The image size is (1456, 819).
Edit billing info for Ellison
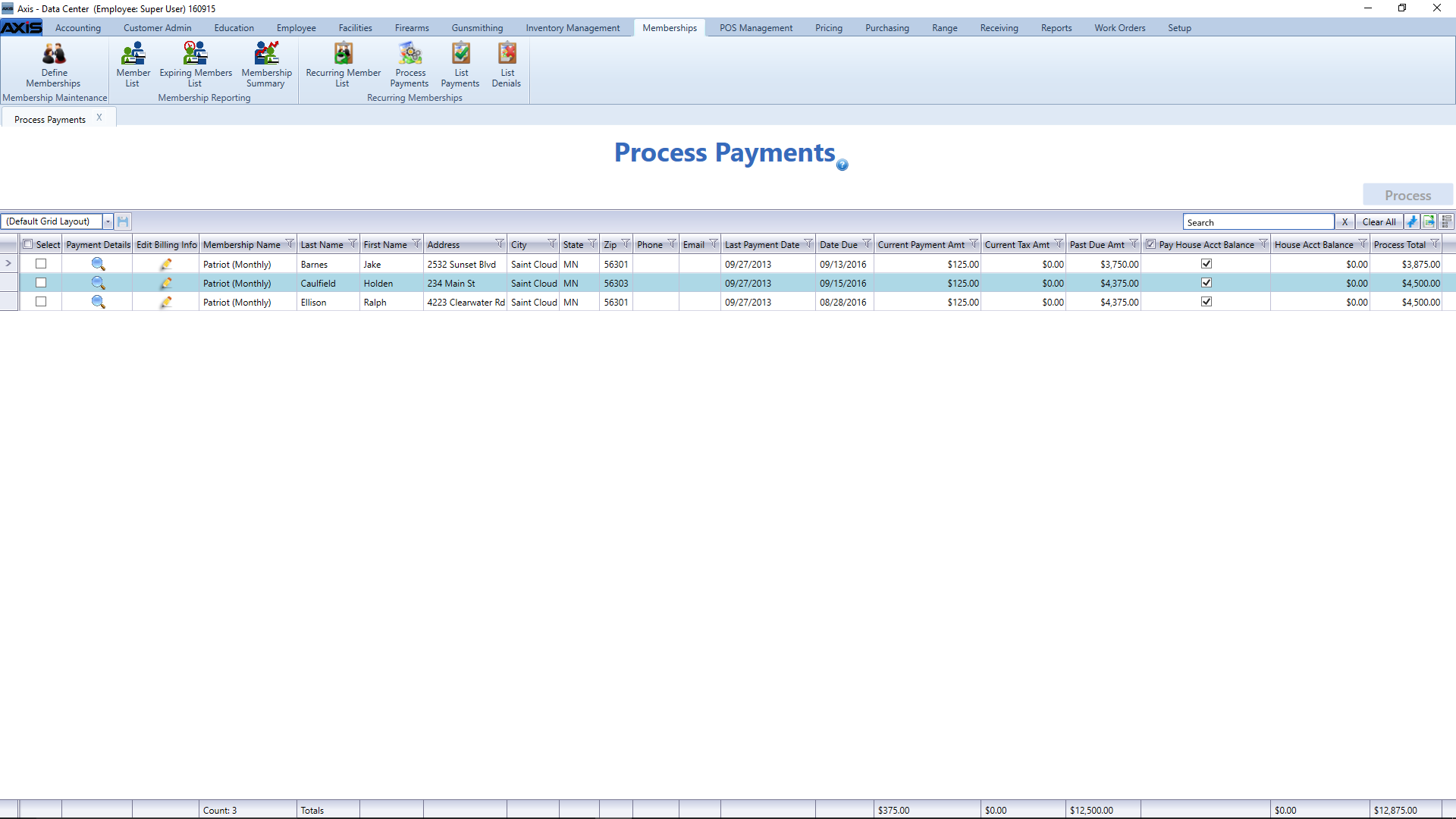point(166,302)
